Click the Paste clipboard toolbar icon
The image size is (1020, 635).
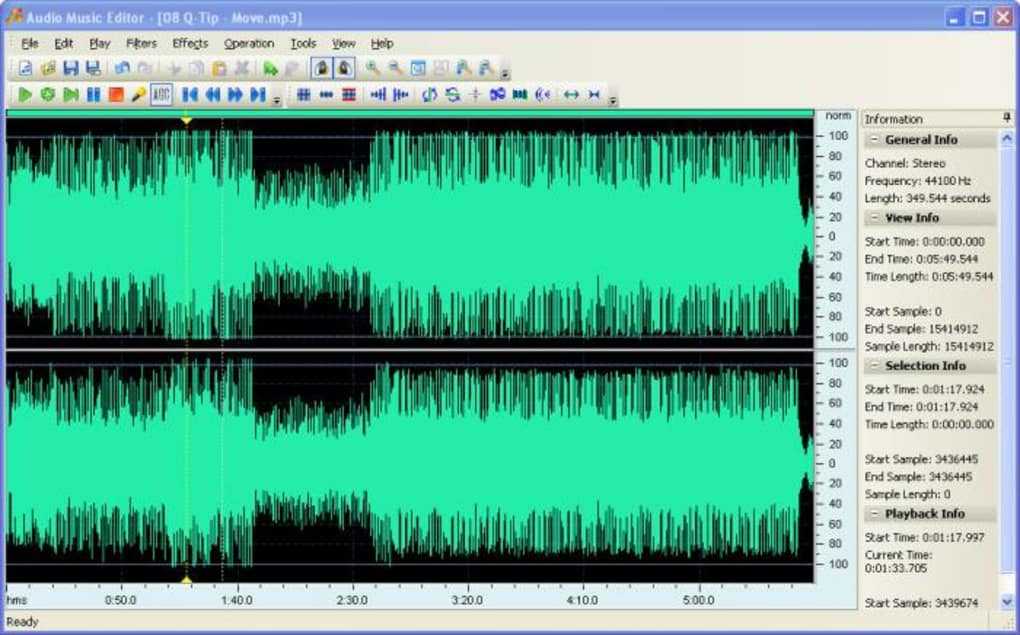(219, 68)
